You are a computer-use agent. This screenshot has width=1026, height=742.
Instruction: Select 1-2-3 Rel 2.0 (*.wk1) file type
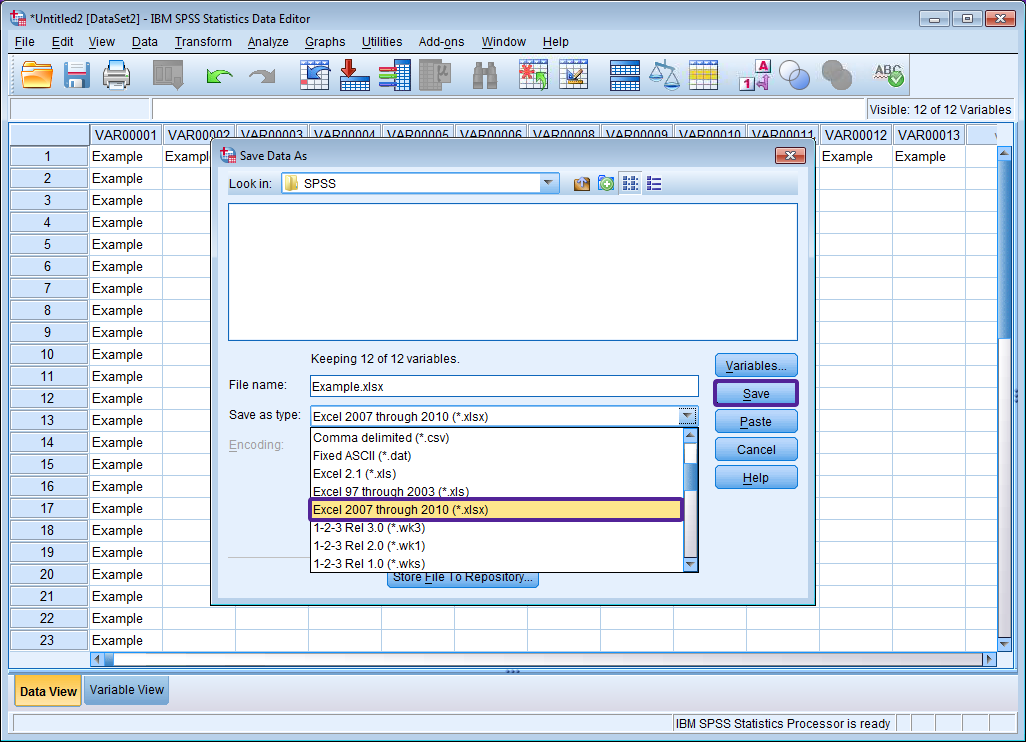click(496, 546)
